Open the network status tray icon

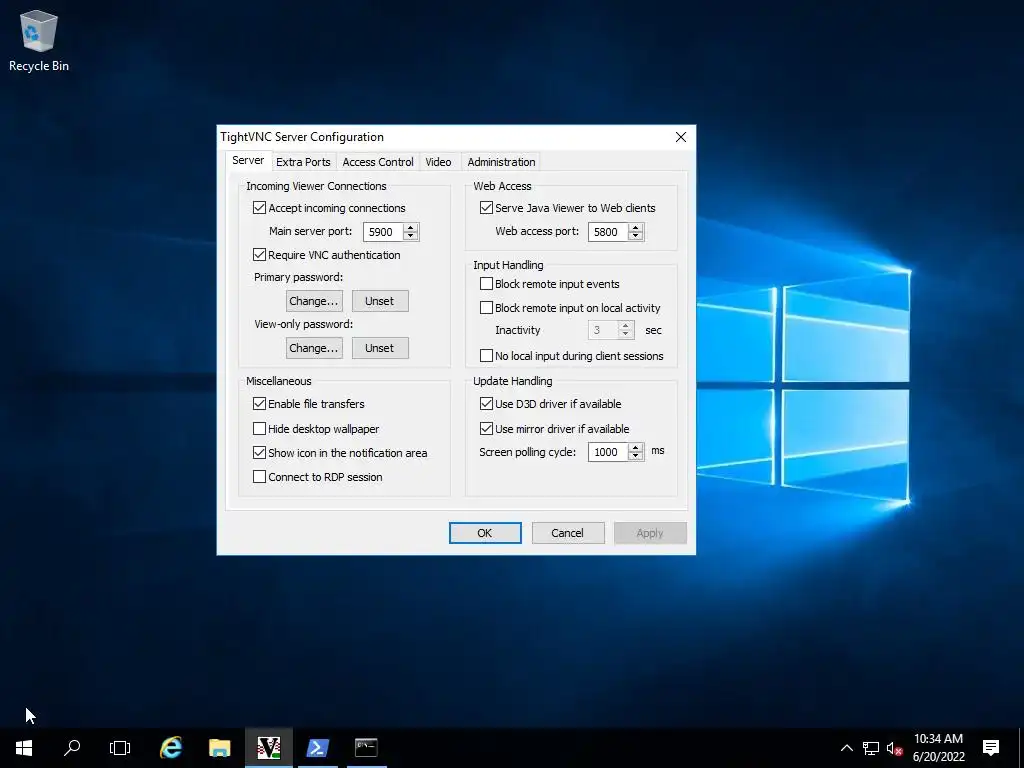pyautogui.click(x=871, y=748)
